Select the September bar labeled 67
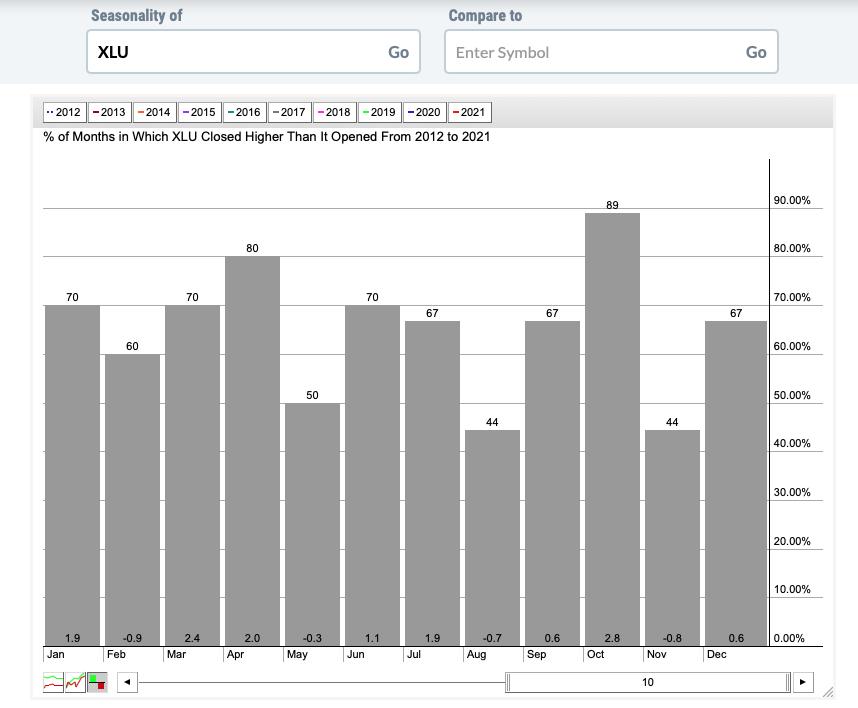Viewport: 858px width, 708px height. 552,483
